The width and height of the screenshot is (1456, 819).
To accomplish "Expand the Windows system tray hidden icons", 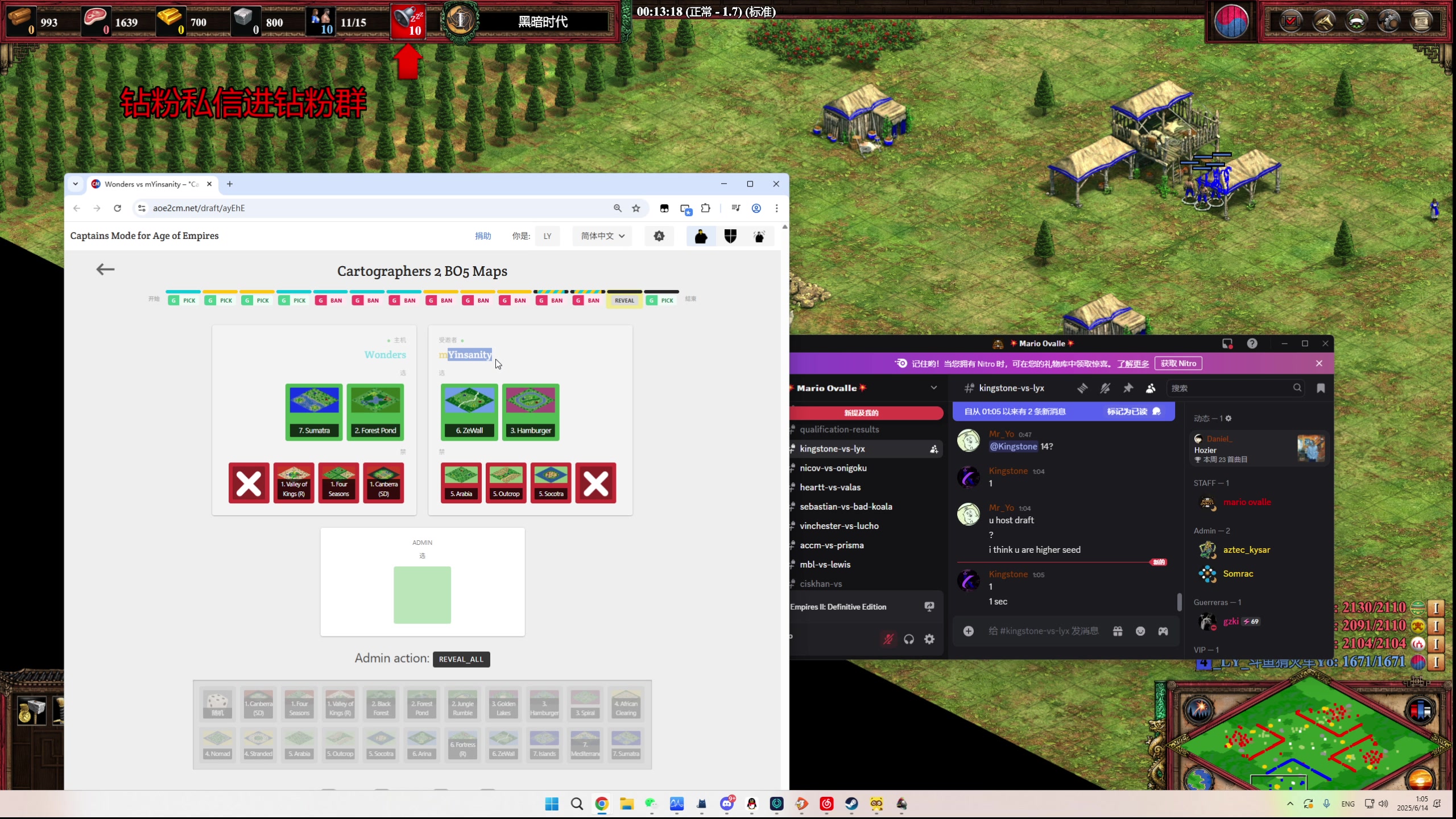I will [1290, 804].
